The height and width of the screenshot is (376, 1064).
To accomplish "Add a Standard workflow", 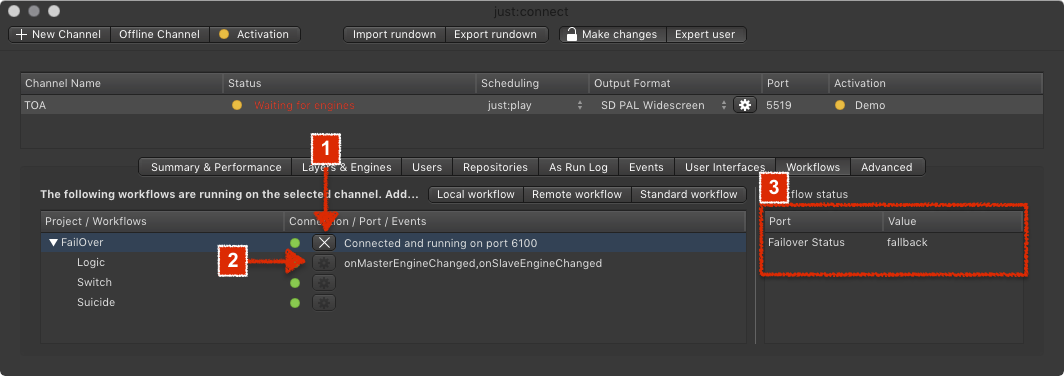I will (689, 194).
